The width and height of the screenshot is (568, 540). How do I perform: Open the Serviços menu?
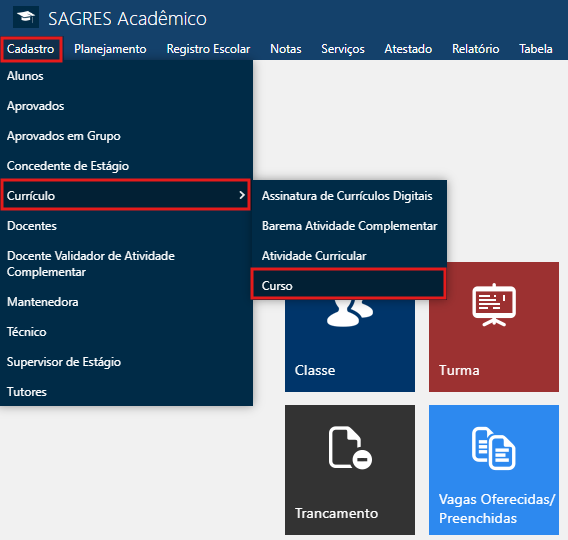point(343,49)
